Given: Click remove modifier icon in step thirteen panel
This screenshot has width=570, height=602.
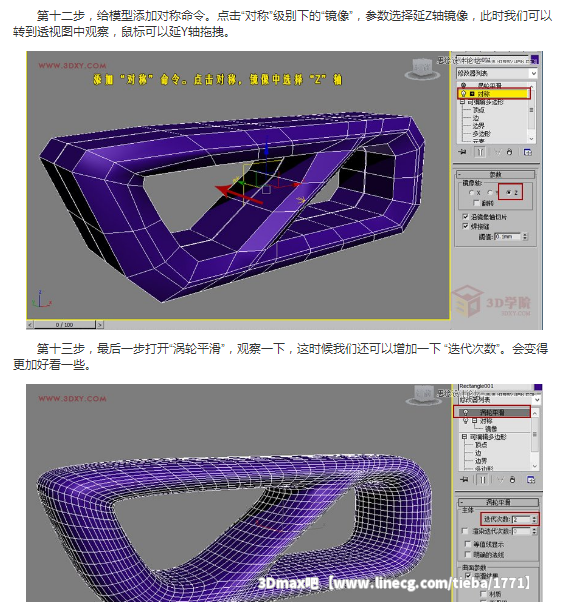Looking at the screenshot, I should [512, 480].
